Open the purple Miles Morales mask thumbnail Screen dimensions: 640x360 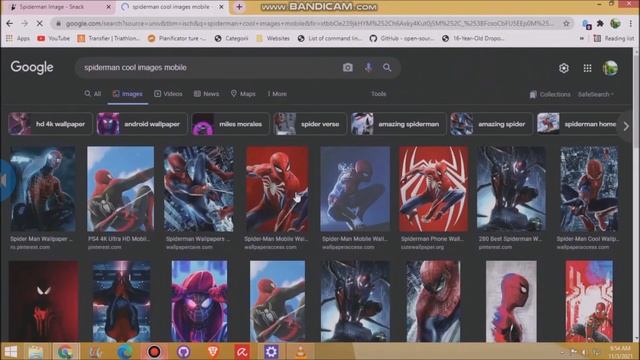pos(200,301)
